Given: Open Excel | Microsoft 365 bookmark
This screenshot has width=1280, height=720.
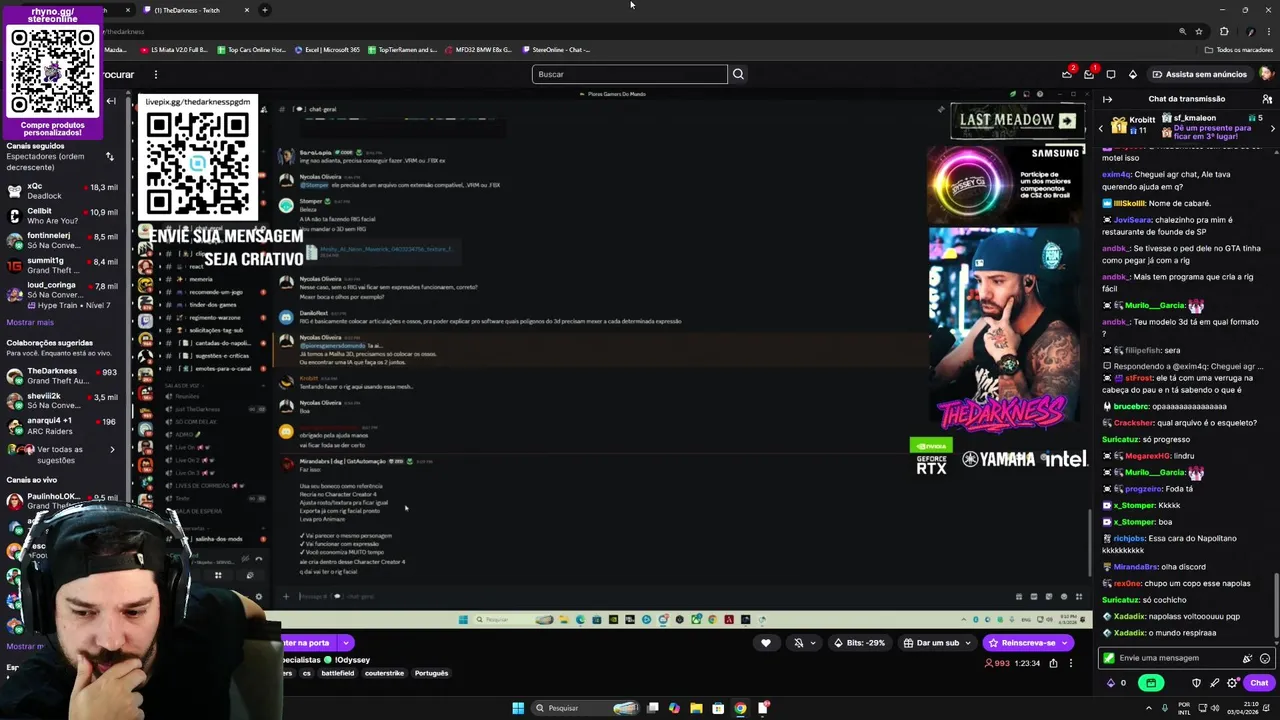Looking at the screenshot, I should click(327, 49).
